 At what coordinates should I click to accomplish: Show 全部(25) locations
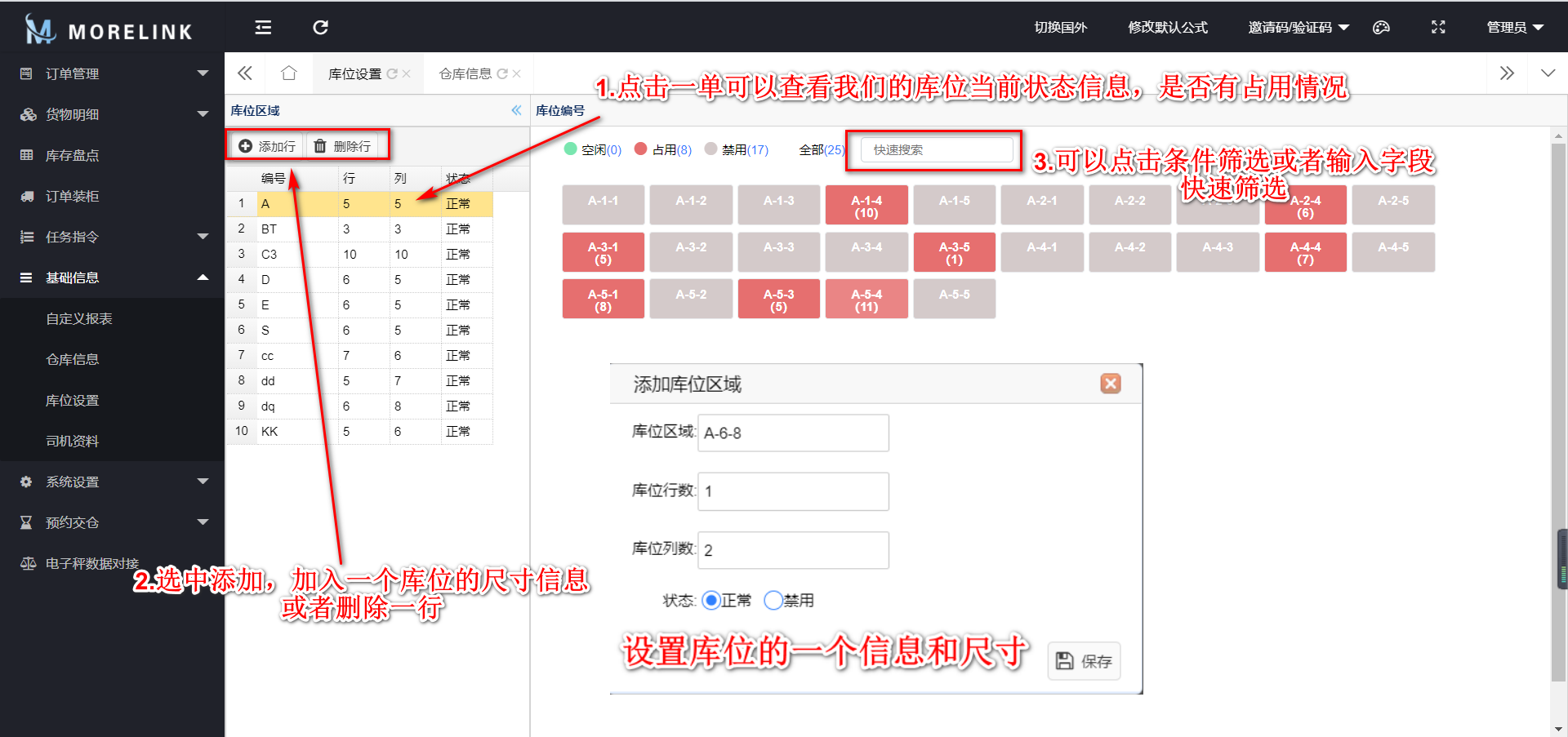pyautogui.click(x=822, y=149)
